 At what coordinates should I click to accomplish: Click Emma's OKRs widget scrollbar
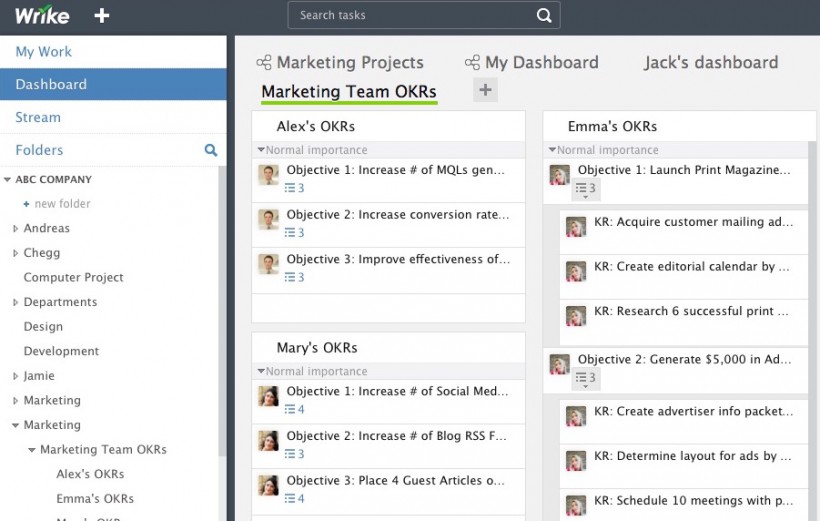tap(812, 331)
